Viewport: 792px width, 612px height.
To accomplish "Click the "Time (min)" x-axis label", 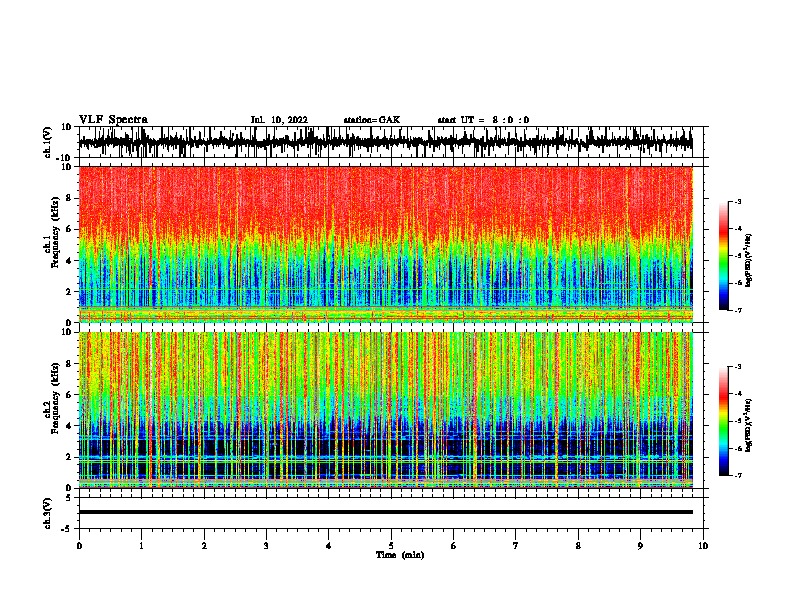I will [x=400, y=555].
